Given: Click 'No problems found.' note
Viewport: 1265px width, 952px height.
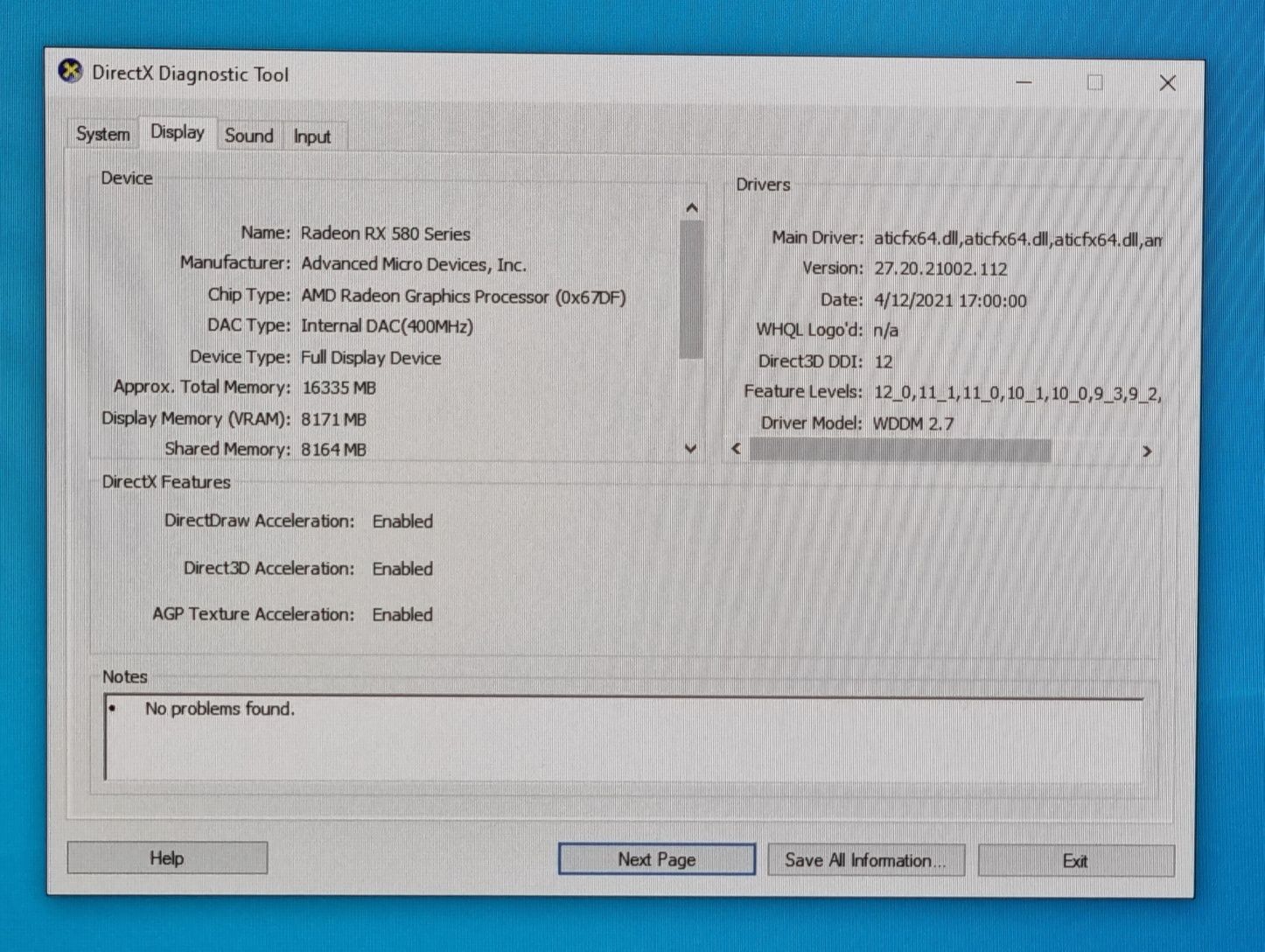Looking at the screenshot, I should click(220, 709).
